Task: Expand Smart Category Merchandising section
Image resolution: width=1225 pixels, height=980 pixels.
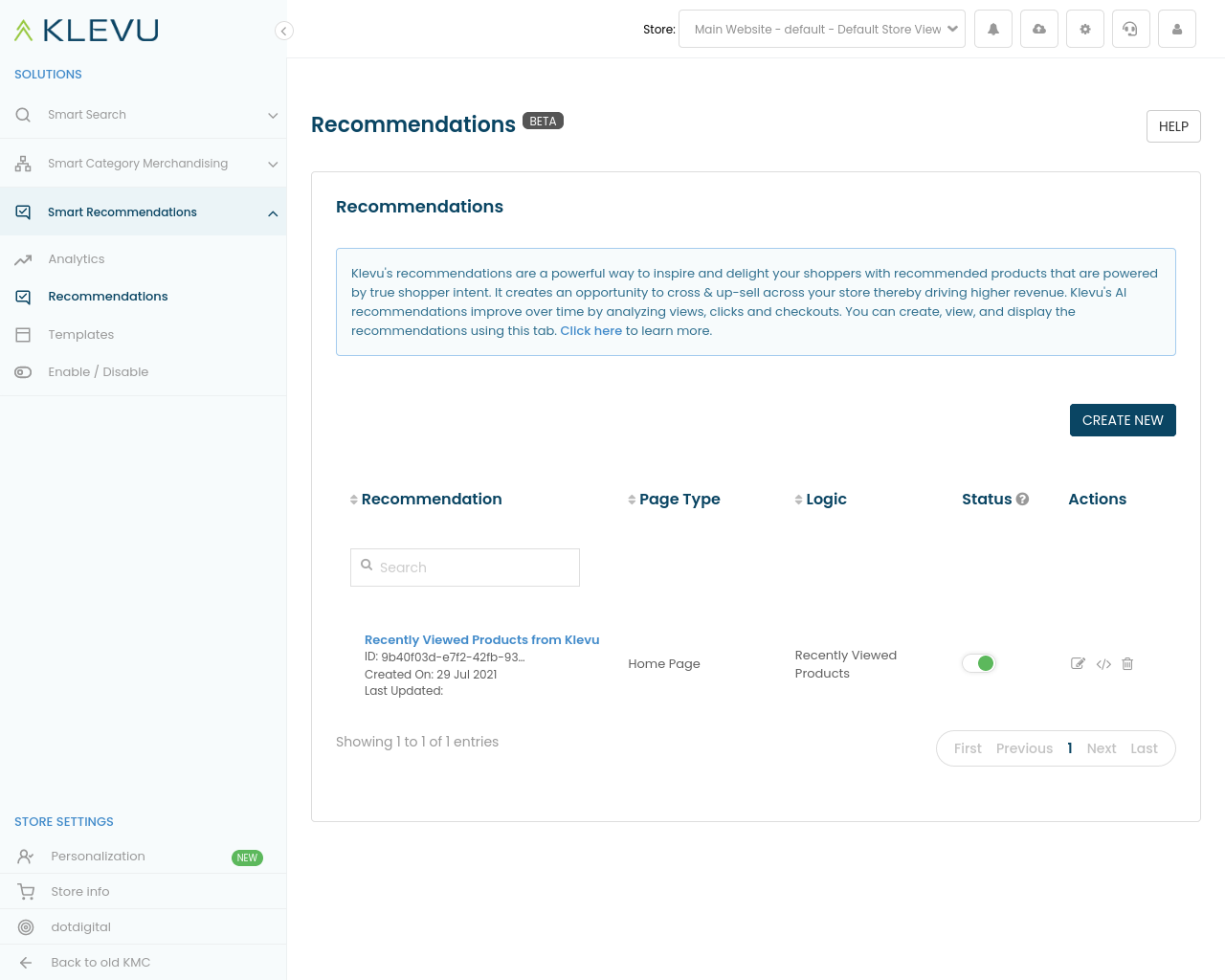Action: [x=143, y=164]
